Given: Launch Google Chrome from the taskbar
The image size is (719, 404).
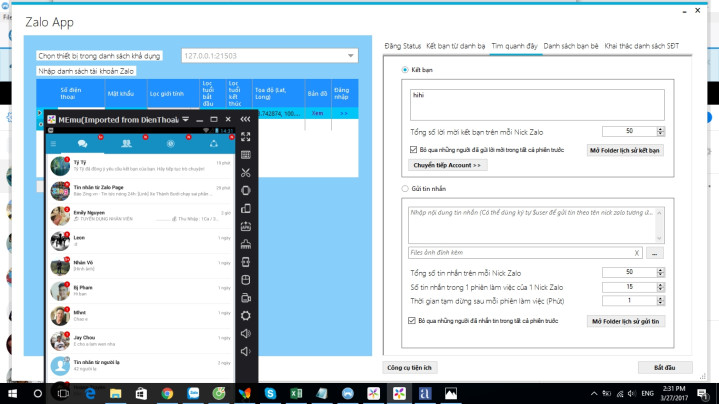Looking at the screenshot, I should (167, 393).
